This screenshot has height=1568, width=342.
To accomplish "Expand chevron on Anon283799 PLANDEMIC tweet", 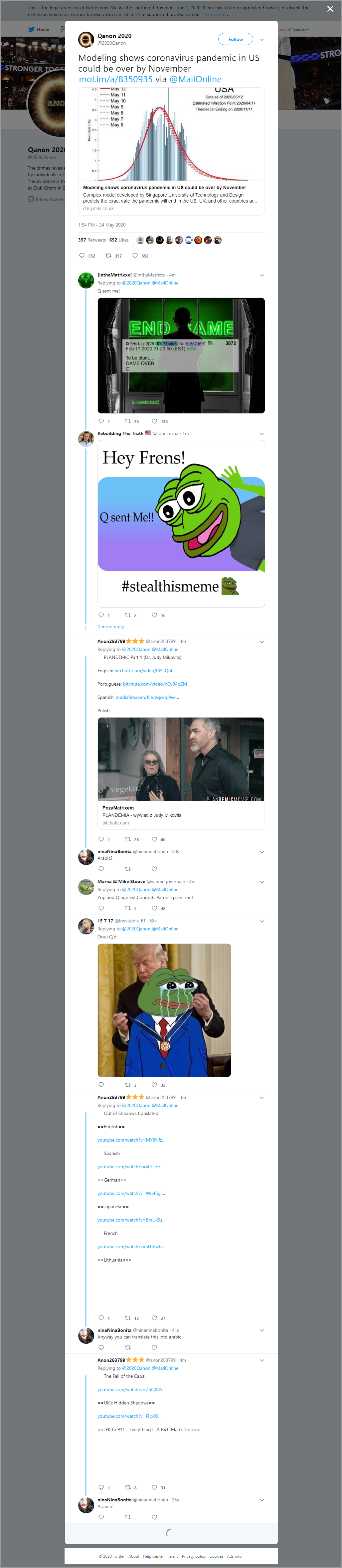I will (262, 642).
